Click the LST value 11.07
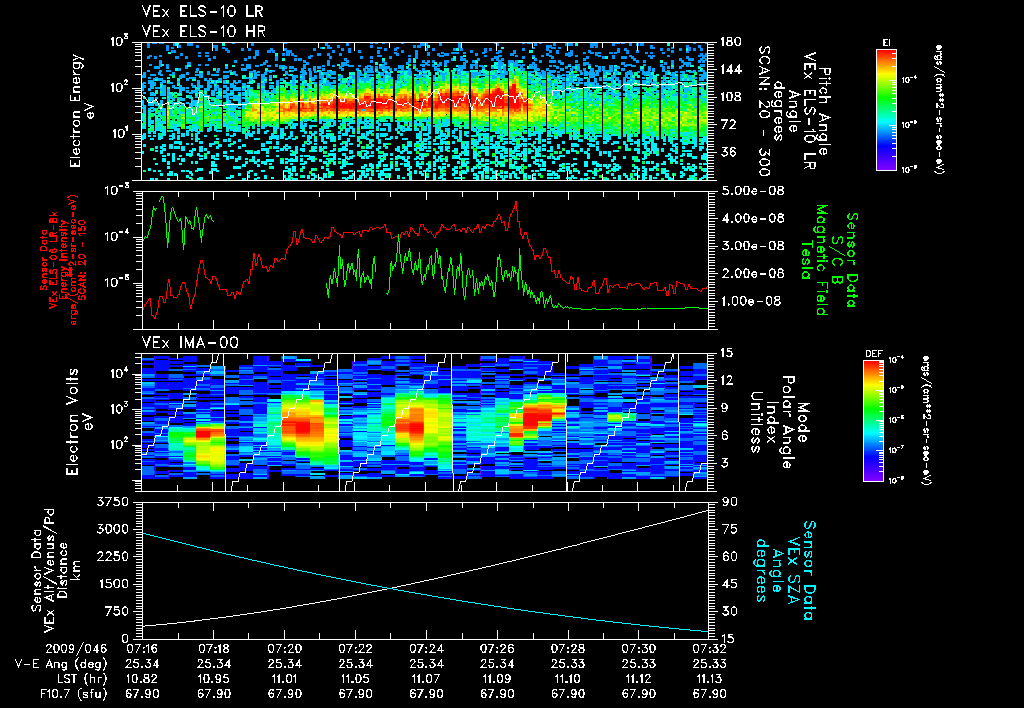Screen dimensions: 1024x708 coord(426,679)
